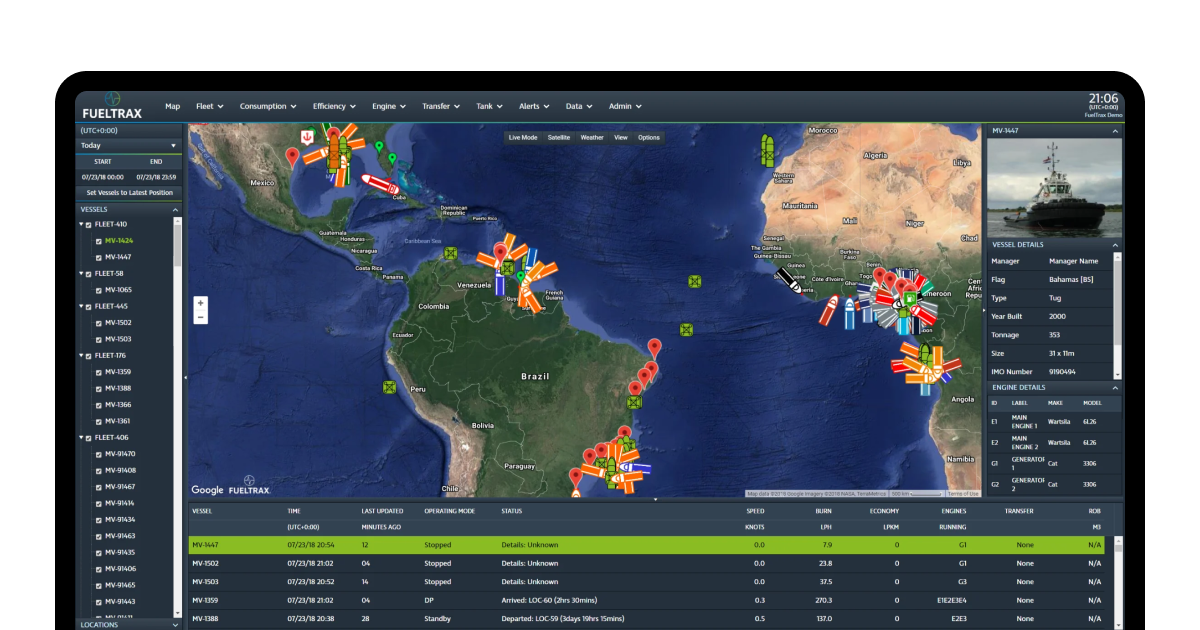Image resolution: width=1200 pixels, height=630 pixels.
Task: Select the red vessel icon south of Côte d'Ivoire
Action: click(829, 310)
